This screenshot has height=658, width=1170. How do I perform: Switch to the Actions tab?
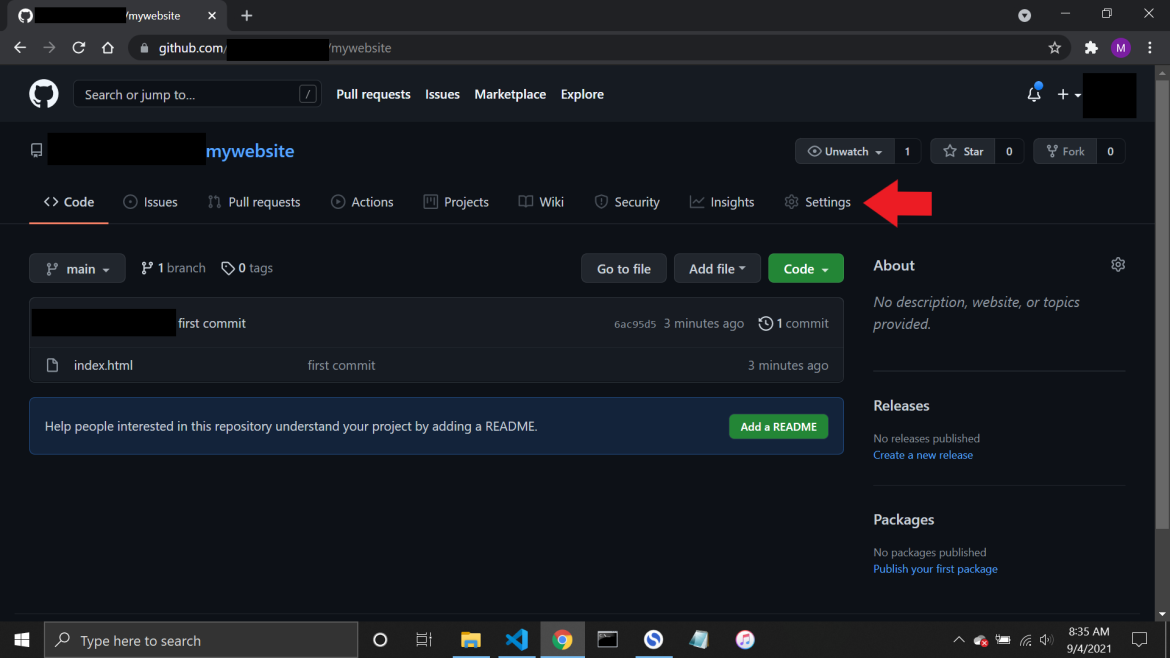[362, 201]
